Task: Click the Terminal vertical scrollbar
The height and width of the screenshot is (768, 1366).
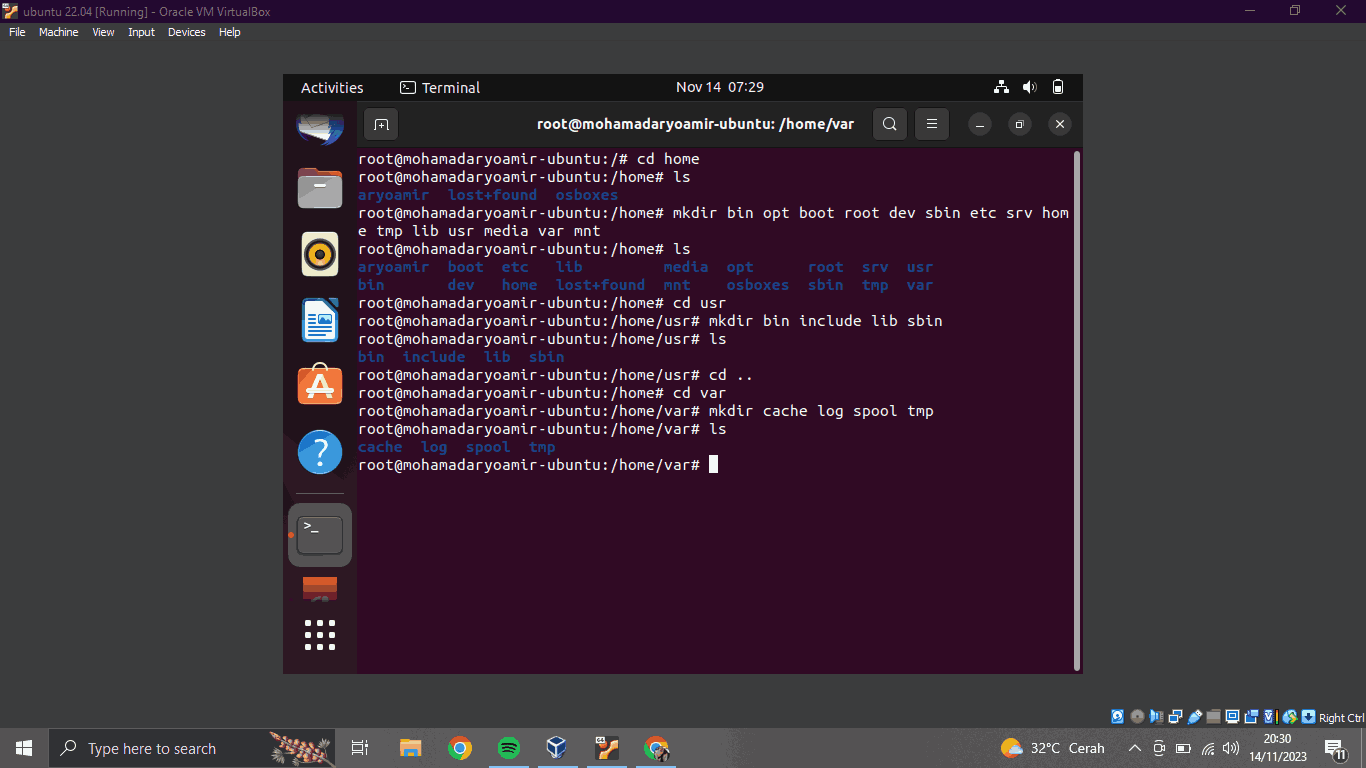Action: pyautogui.click(x=1076, y=410)
